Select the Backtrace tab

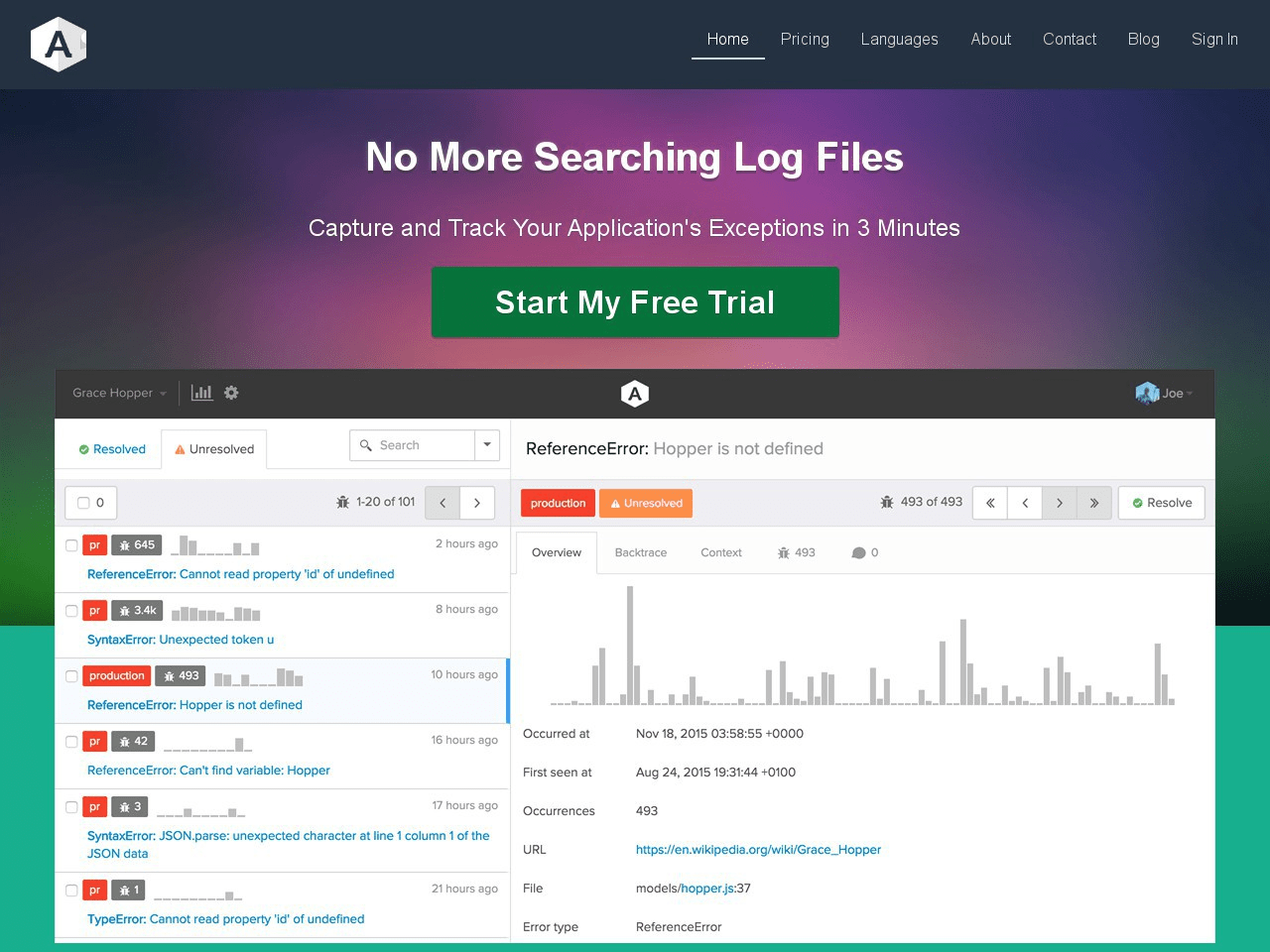pyautogui.click(x=641, y=552)
